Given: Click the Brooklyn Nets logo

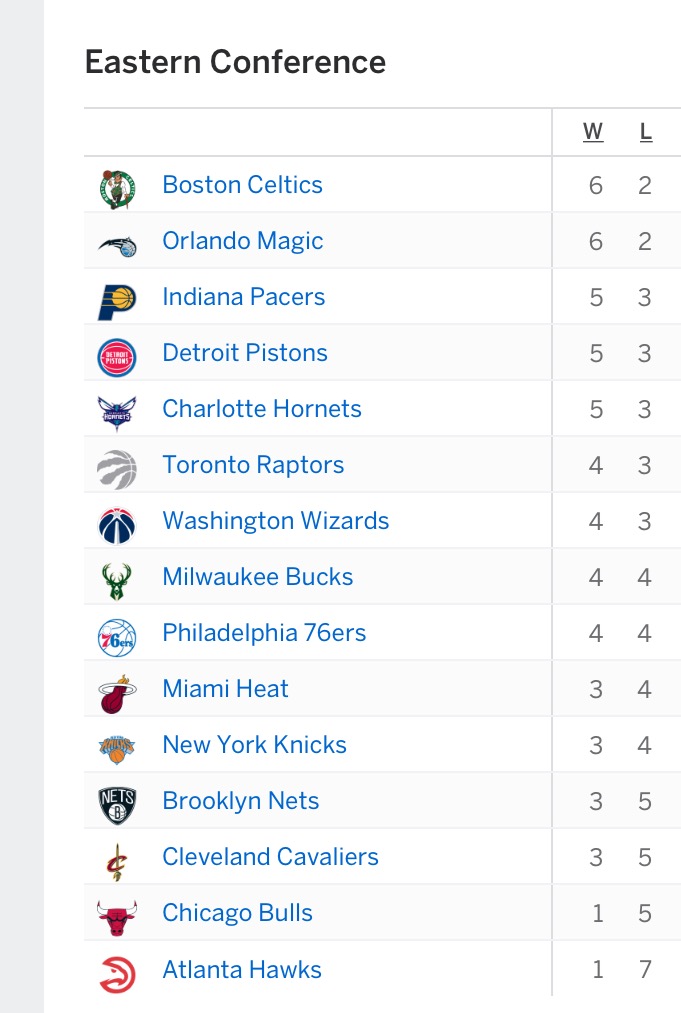Looking at the screenshot, I should [x=117, y=806].
